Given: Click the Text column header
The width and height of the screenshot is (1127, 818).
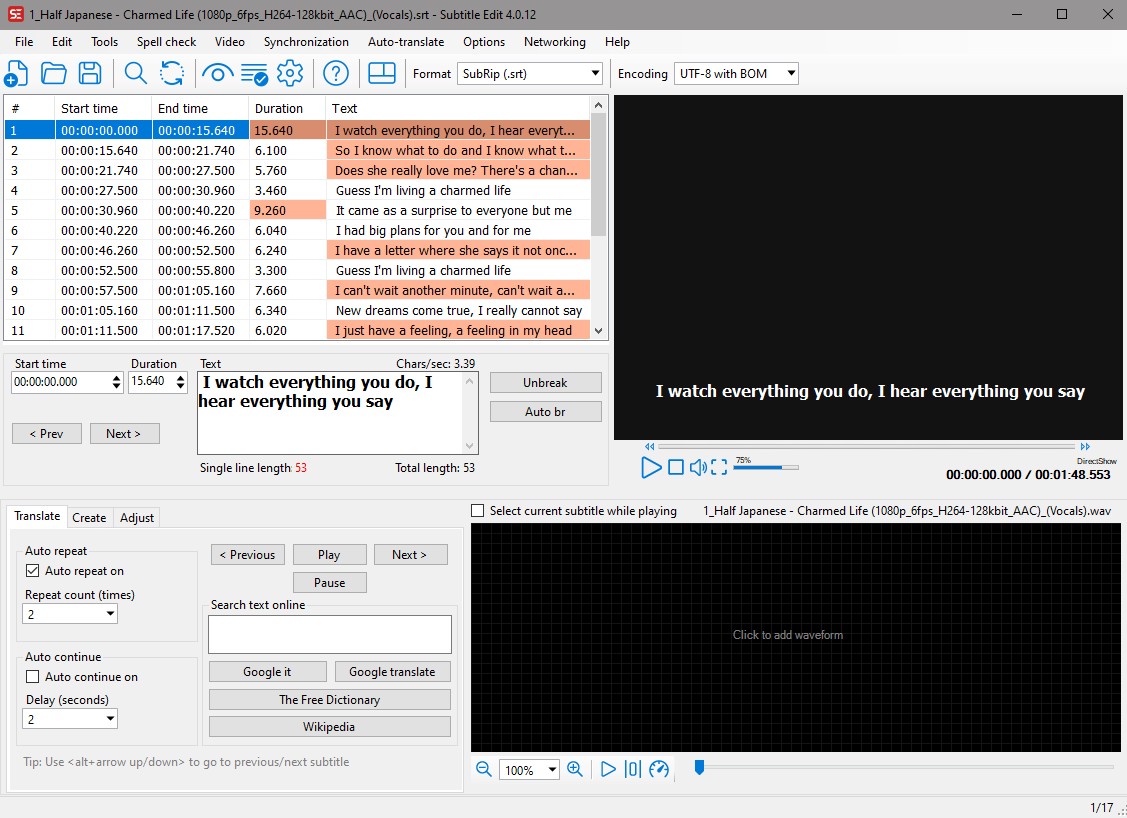Looking at the screenshot, I should tap(458, 109).
